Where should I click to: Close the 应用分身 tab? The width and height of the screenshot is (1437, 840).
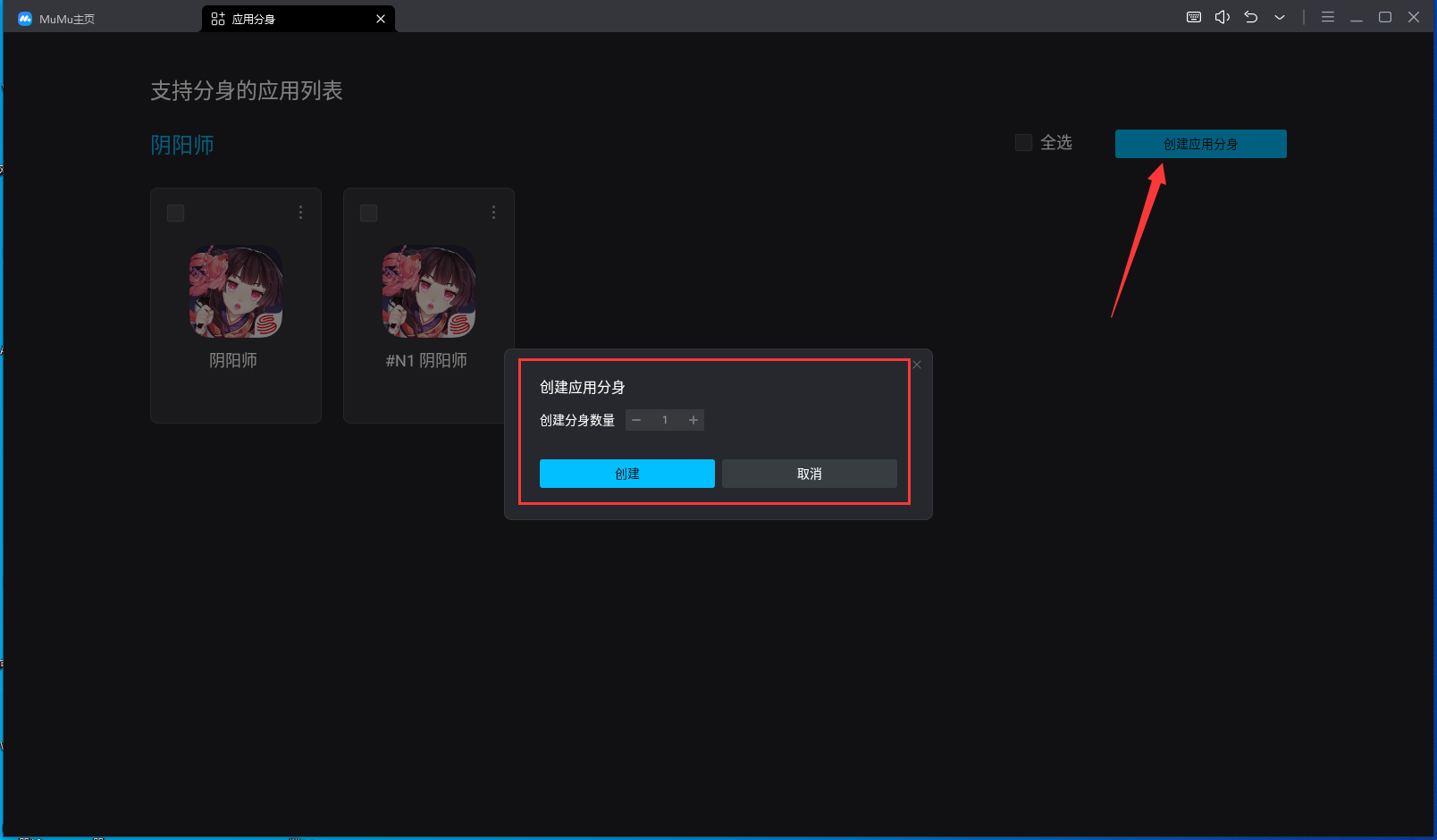tap(381, 19)
